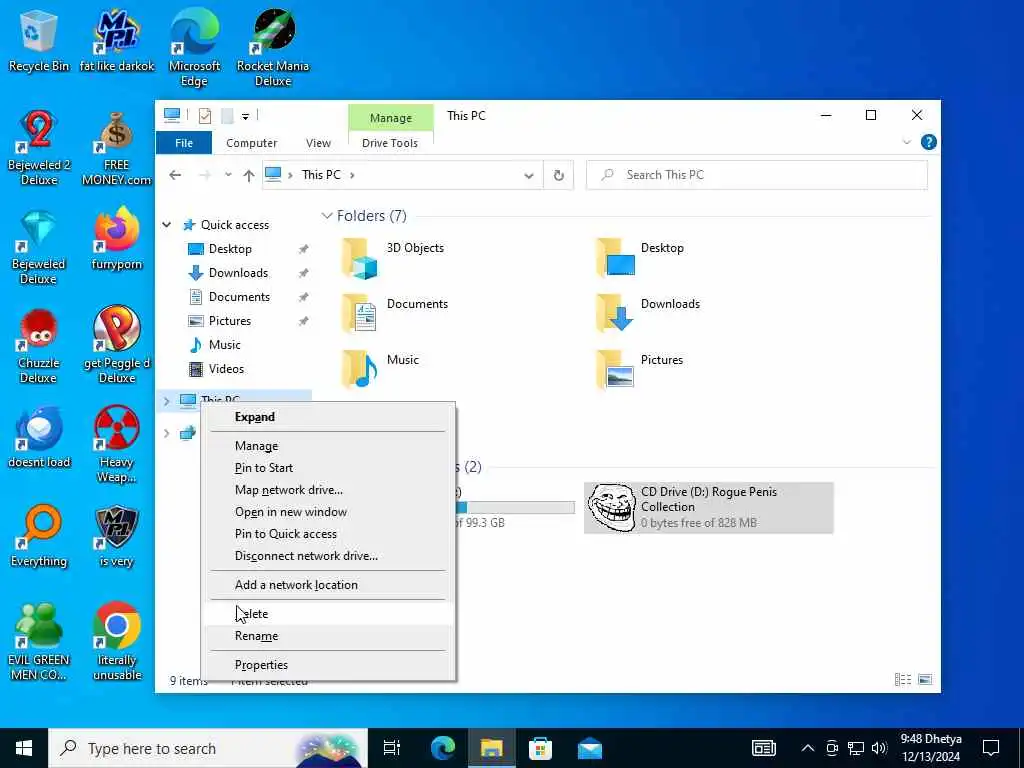This screenshot has height=768, width=1024.
Task: Open 'is very' desktop shortcut
Action: point(117,537)
